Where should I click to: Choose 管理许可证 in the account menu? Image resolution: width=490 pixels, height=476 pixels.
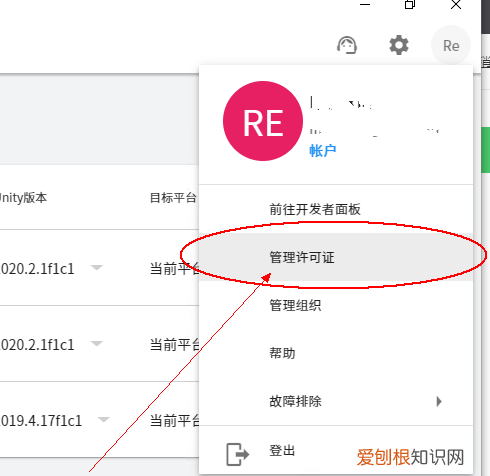pyautogui.click(x=336, y=257)
